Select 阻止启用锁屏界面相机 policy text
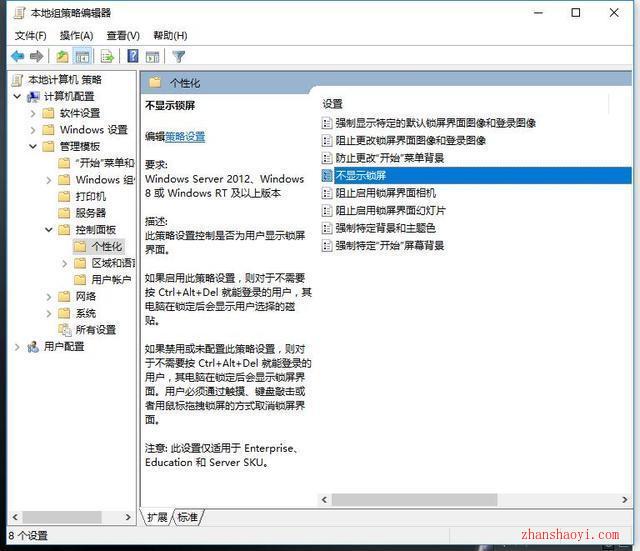Viewport: 640px width, 551px height. pyautogui.click(x=385, y=193)
